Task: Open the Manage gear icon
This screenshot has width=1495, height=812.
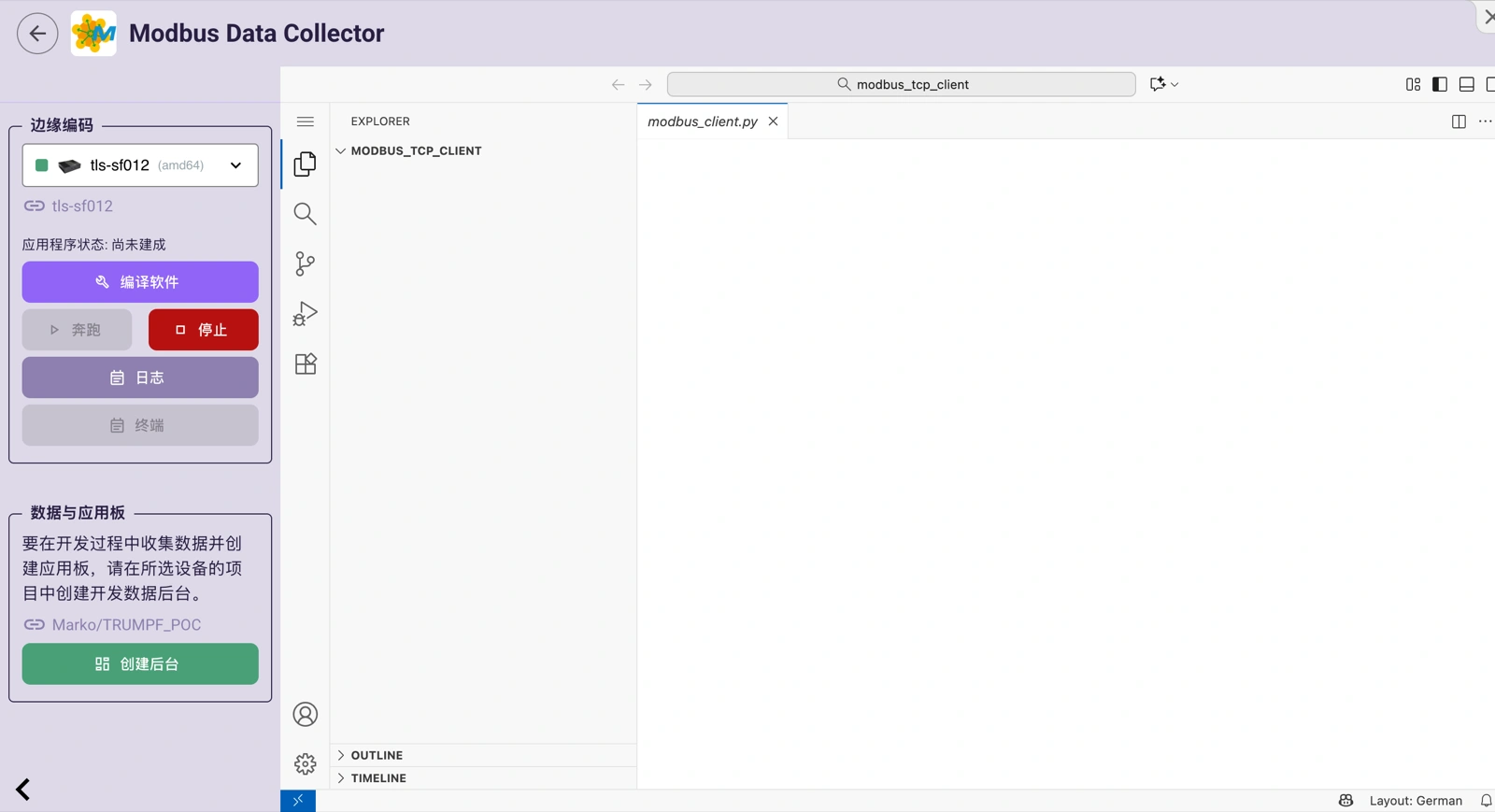Action: (x=306, y=764)
